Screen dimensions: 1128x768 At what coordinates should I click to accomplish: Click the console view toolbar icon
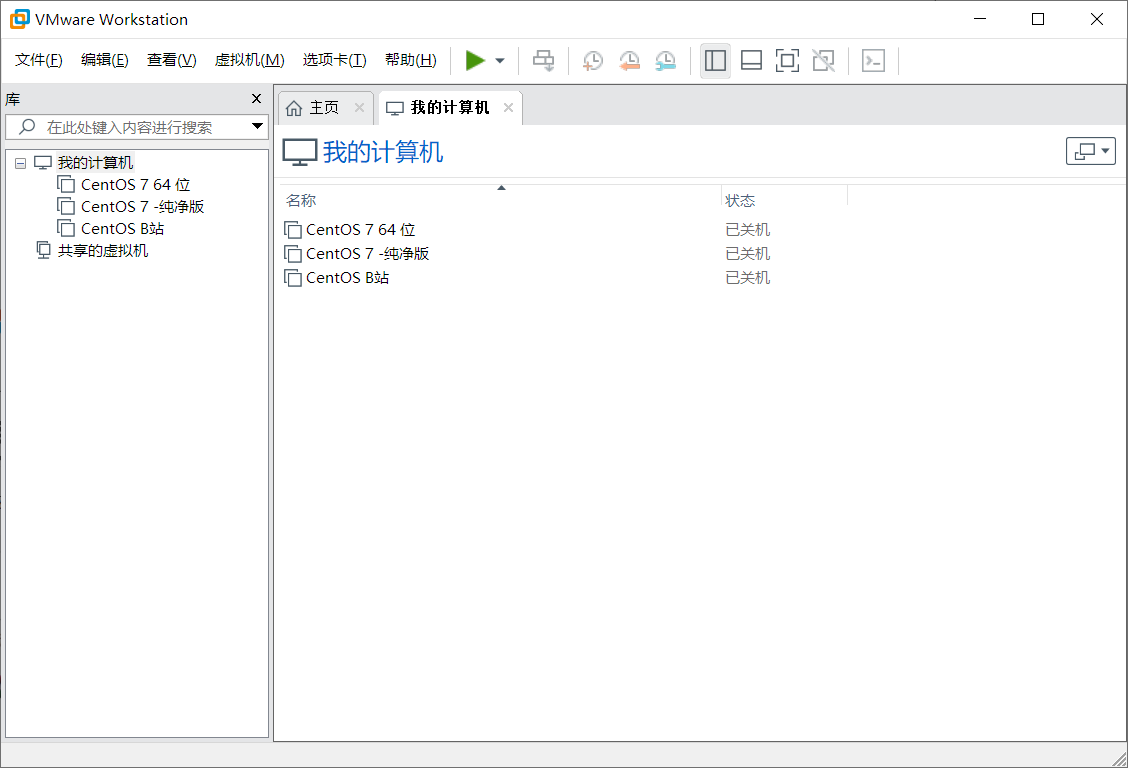(873, 60)
